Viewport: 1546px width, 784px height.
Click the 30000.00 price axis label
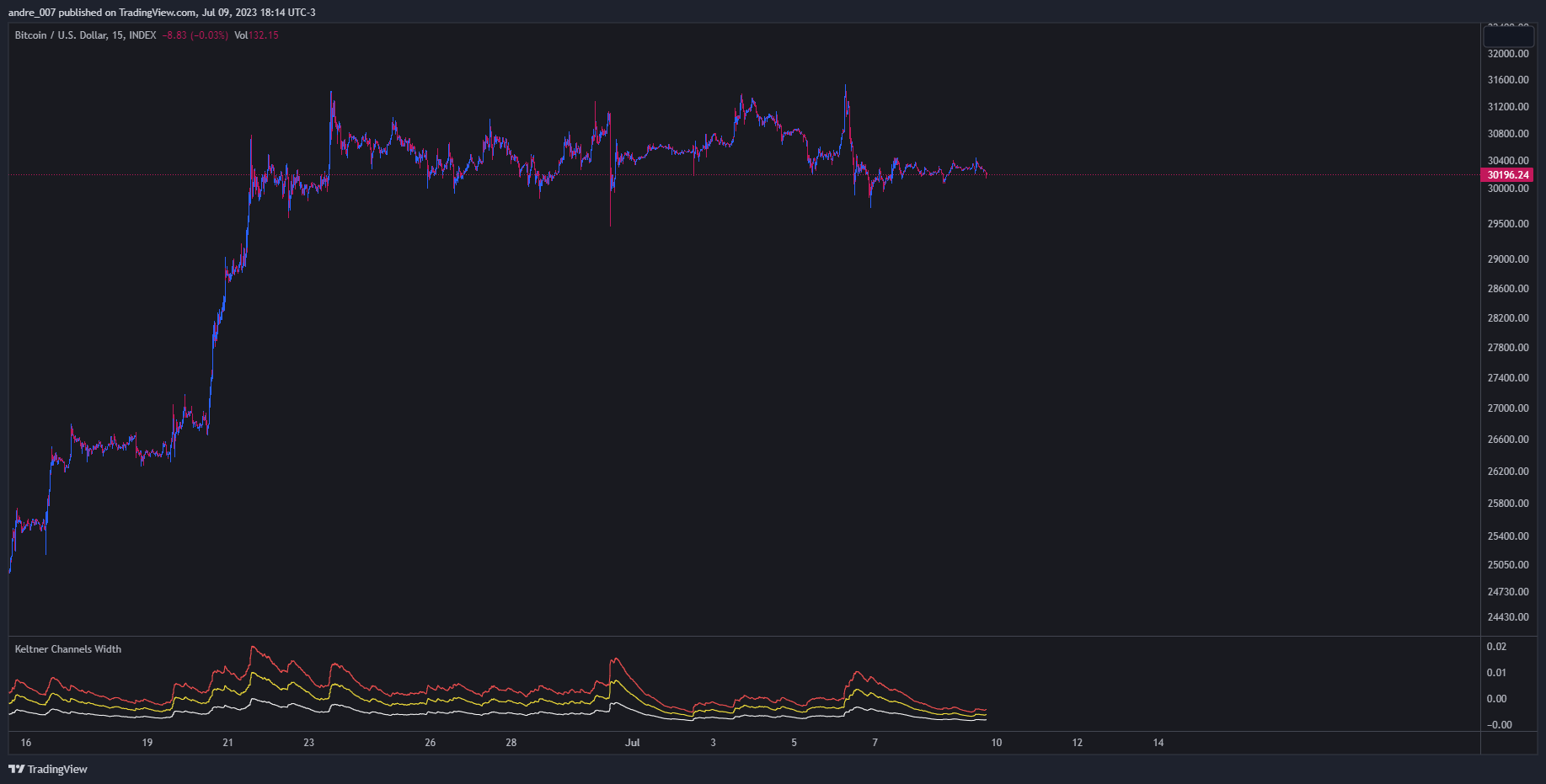(x=1508, y=189)
